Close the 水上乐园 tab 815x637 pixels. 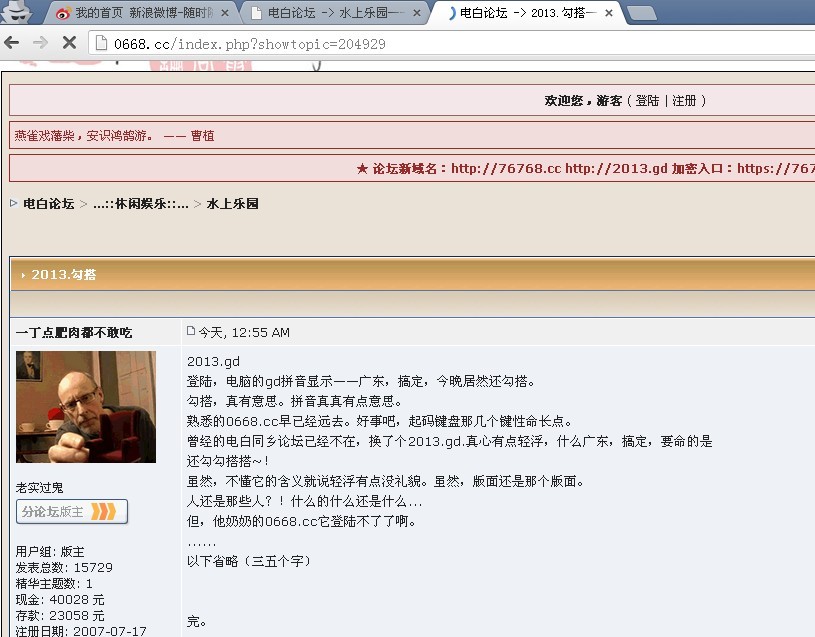420,13
